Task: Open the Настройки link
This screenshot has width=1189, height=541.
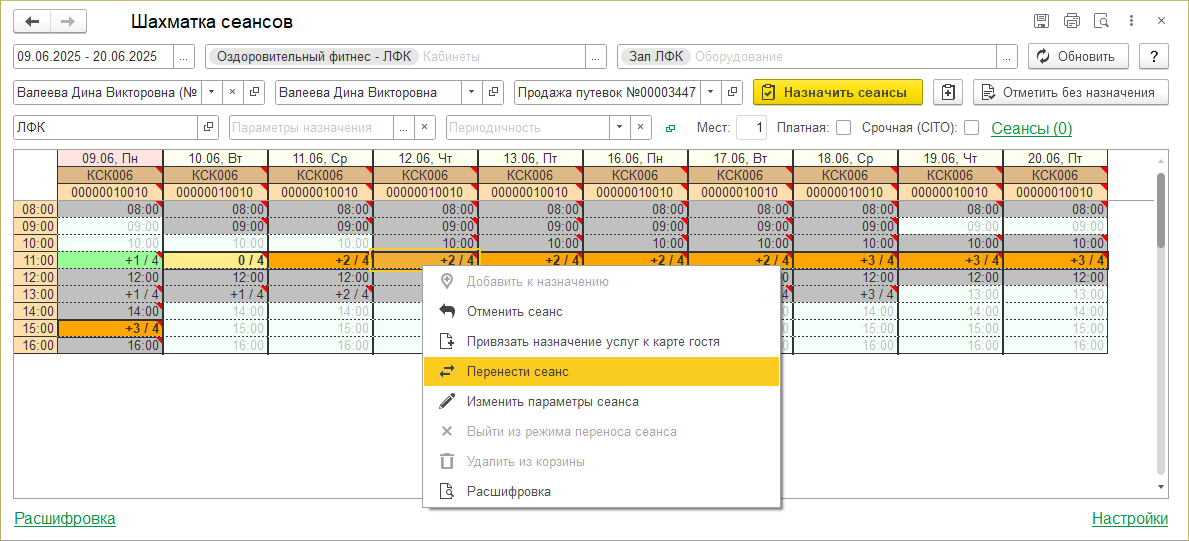Action: pos(1129,518)
